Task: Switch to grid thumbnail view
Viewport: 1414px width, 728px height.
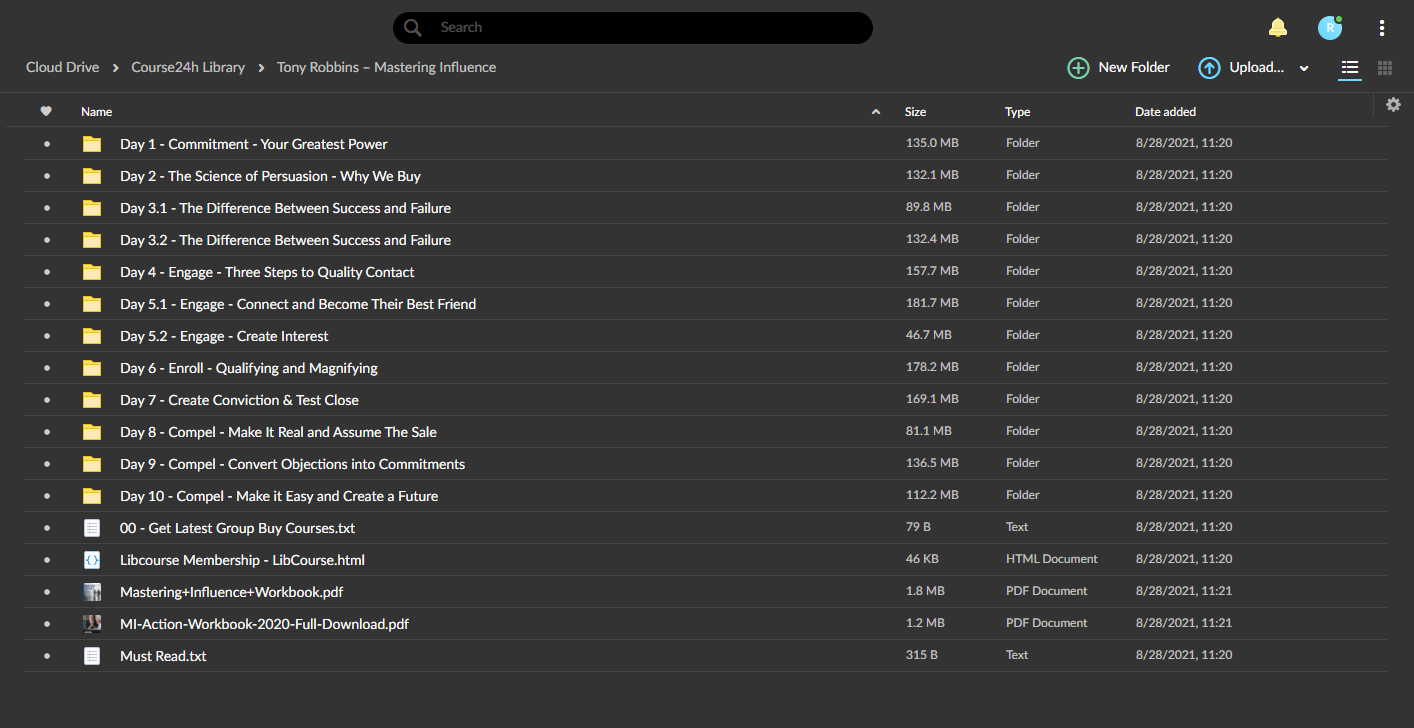Action: coord(1385,68)
